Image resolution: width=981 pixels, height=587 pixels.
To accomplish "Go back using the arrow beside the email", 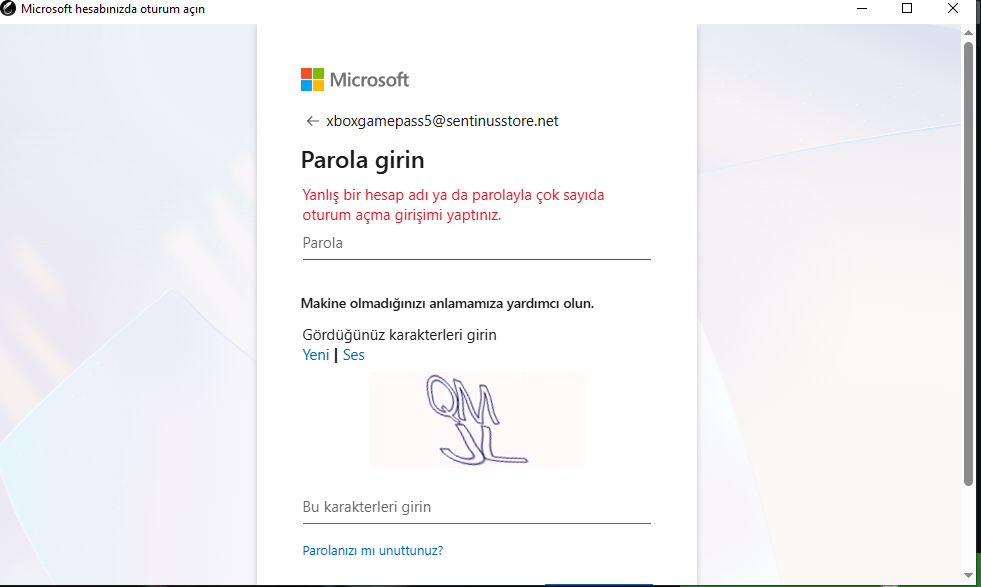I will tap(312, 121).
